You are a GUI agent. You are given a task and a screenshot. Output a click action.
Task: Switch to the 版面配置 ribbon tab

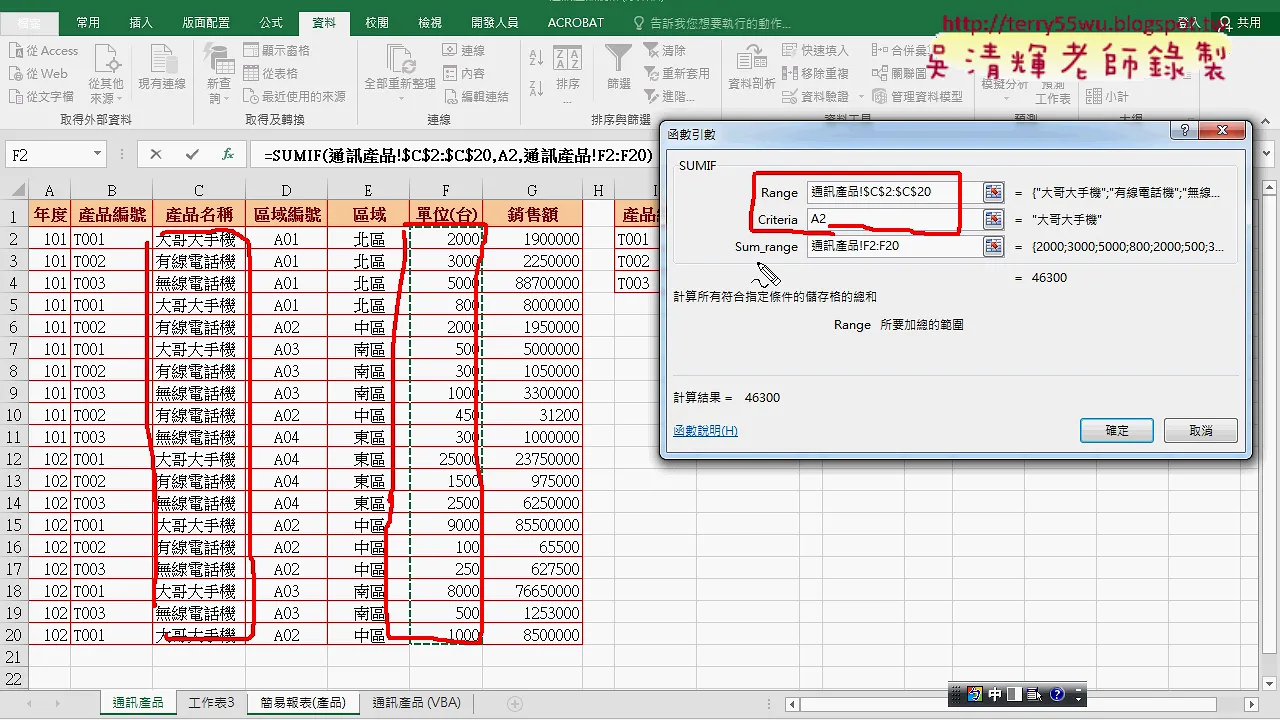click(x=205, y=22)
